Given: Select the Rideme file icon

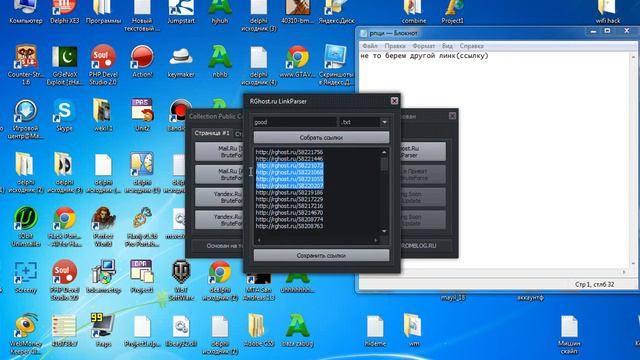Looking at the screenshot, I should (x=375, y=330).
